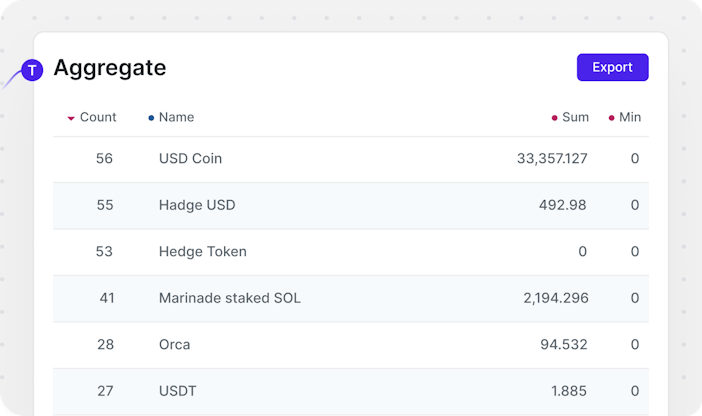Sort table by Count column

click(x=98, y=117)
